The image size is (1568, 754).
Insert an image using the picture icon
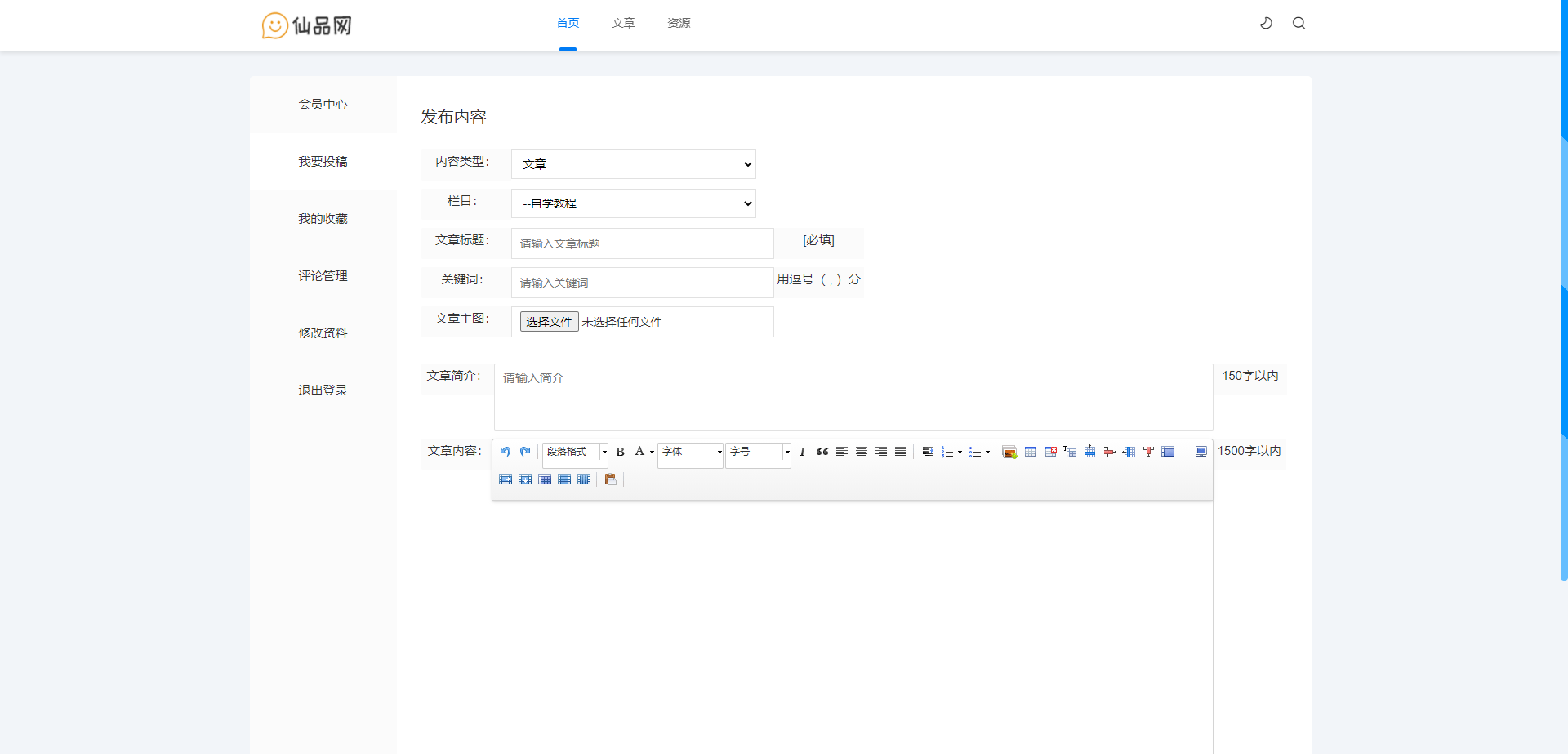tap(1009, 452)
